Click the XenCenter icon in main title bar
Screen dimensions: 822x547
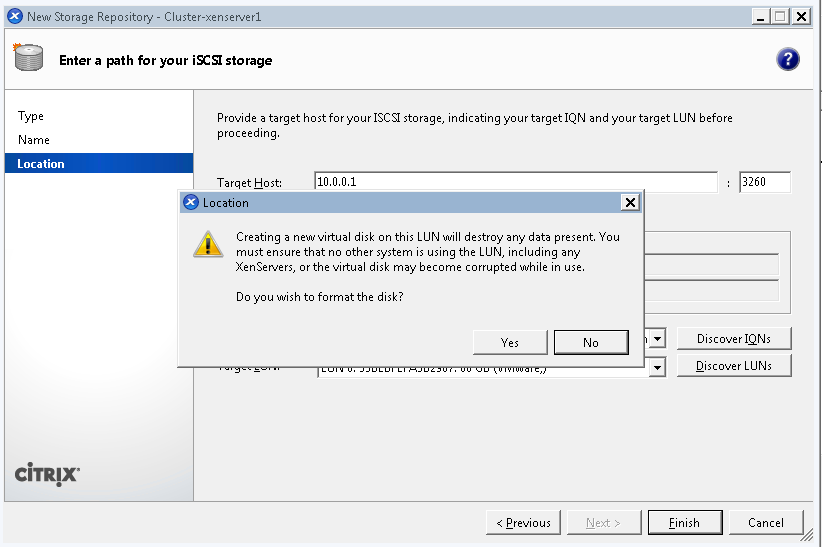[x=14, y=16]
